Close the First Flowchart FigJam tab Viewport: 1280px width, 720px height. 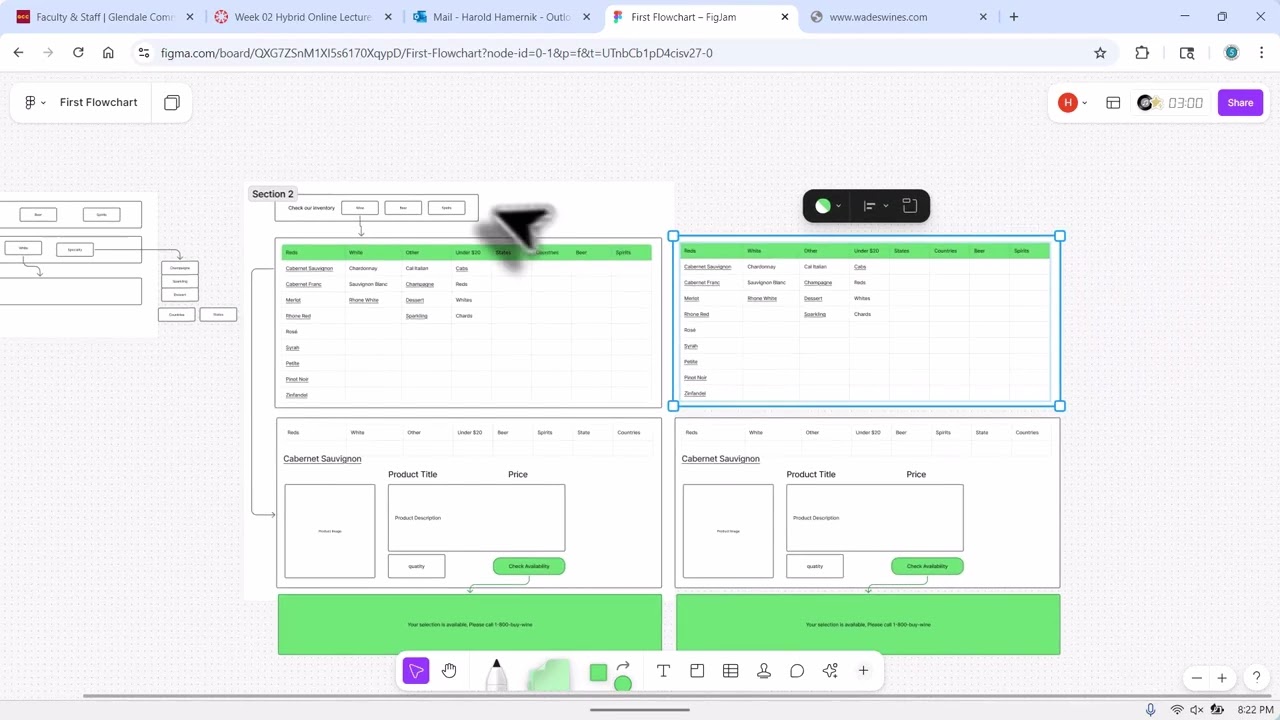pos(785,17)
